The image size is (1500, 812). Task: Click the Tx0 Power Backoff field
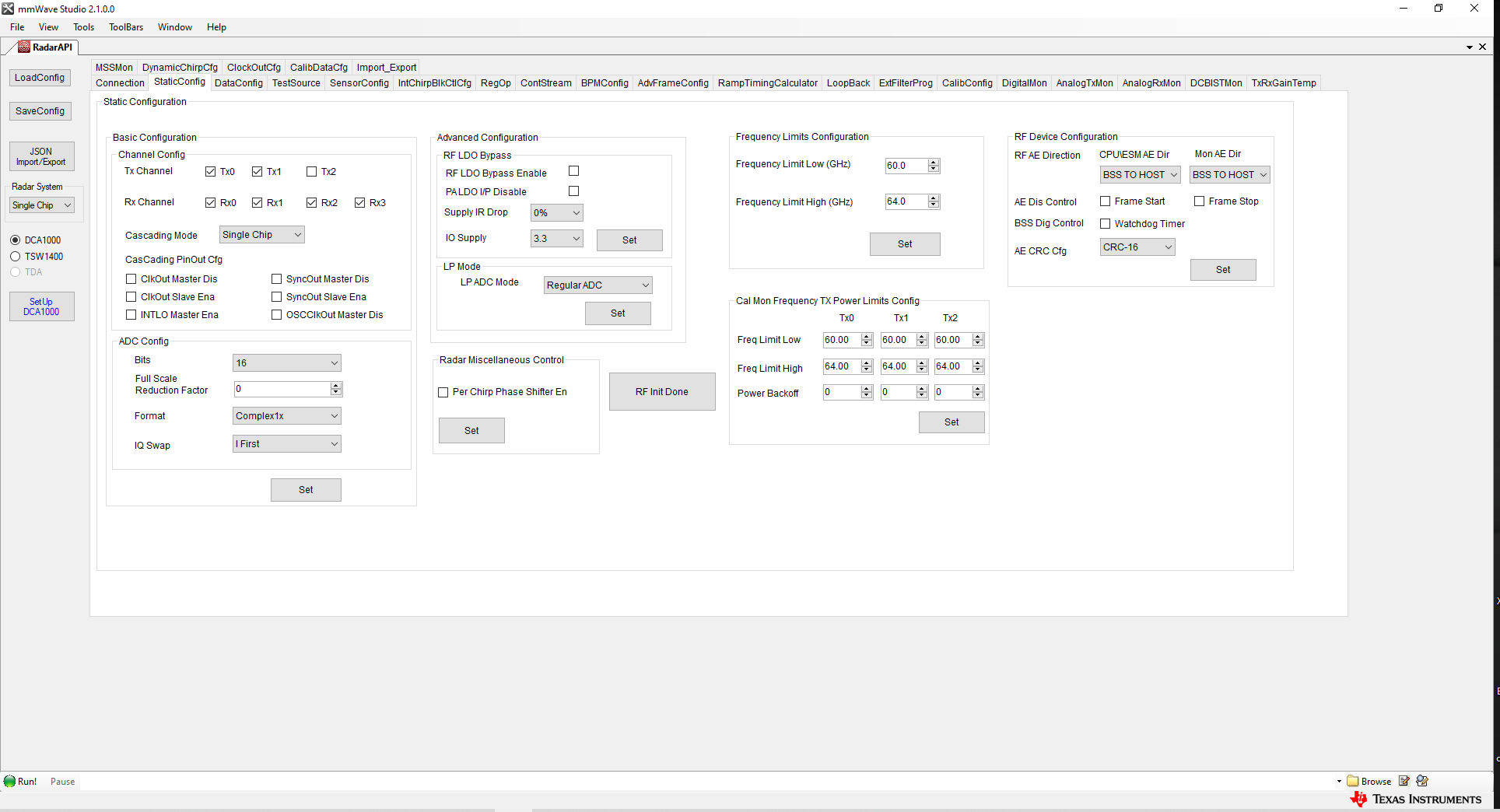tap(848, 393)
